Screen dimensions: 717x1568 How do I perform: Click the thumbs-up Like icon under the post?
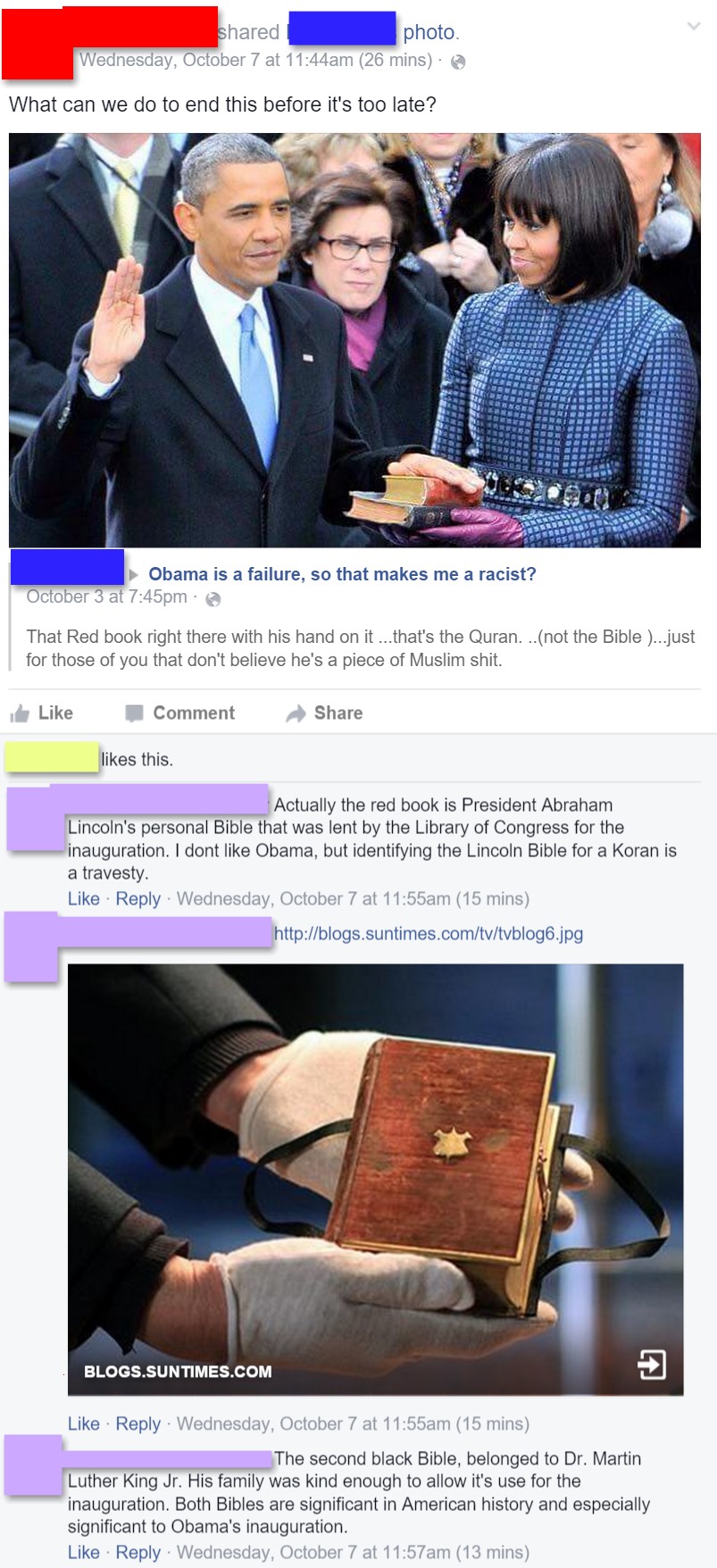[x=20, y=713]
